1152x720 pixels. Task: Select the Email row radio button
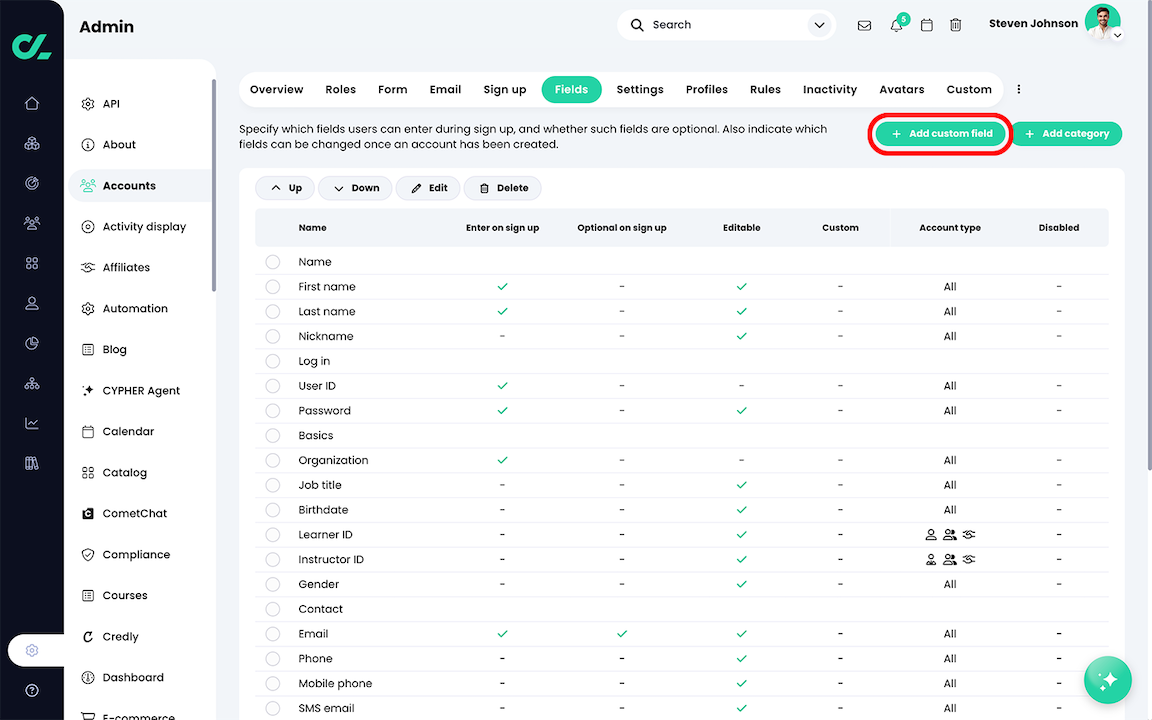coord(272,634)
